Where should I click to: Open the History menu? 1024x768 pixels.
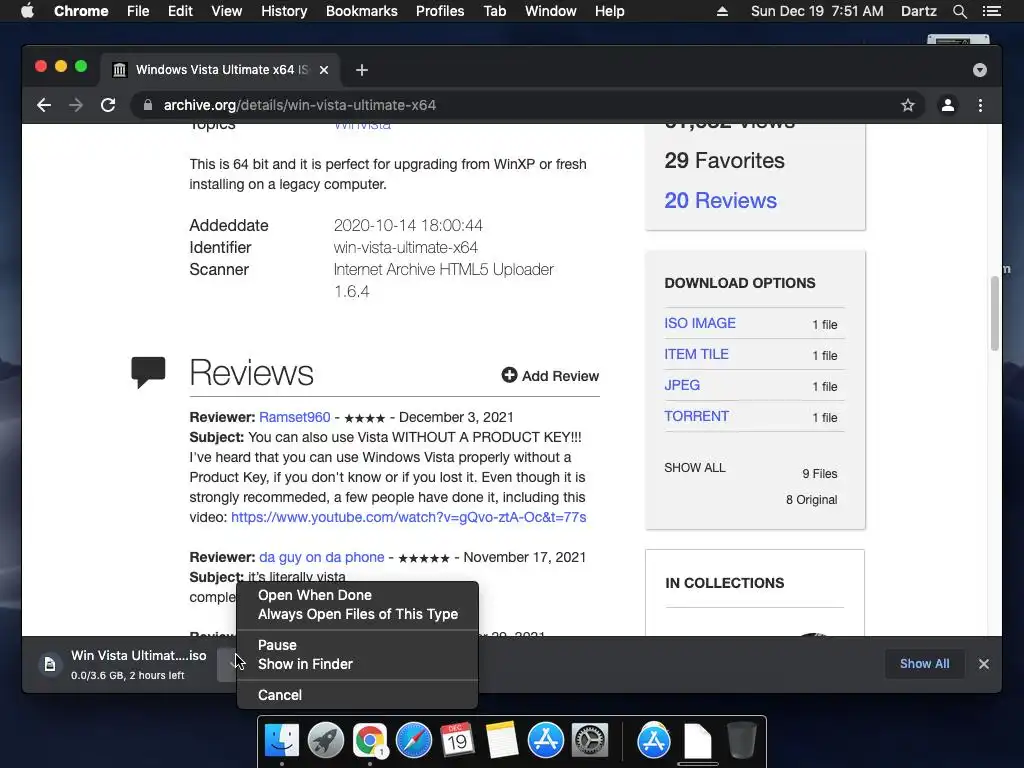click(284, 11)
